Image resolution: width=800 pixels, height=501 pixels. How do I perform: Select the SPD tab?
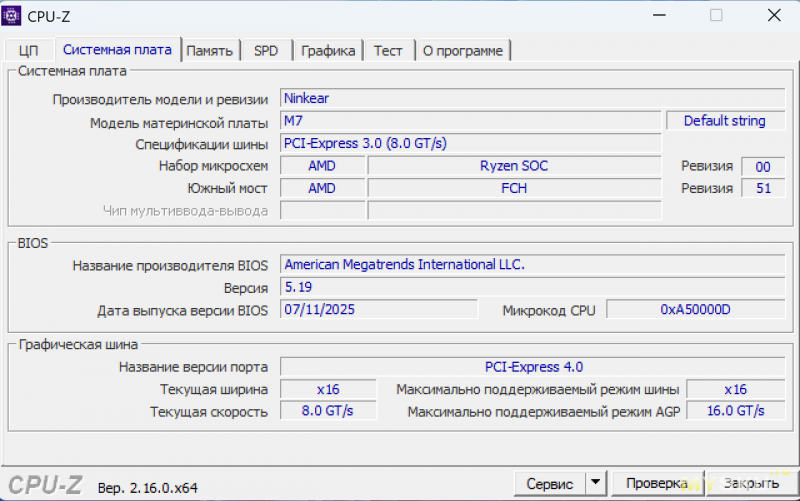(x=266, y=50)
